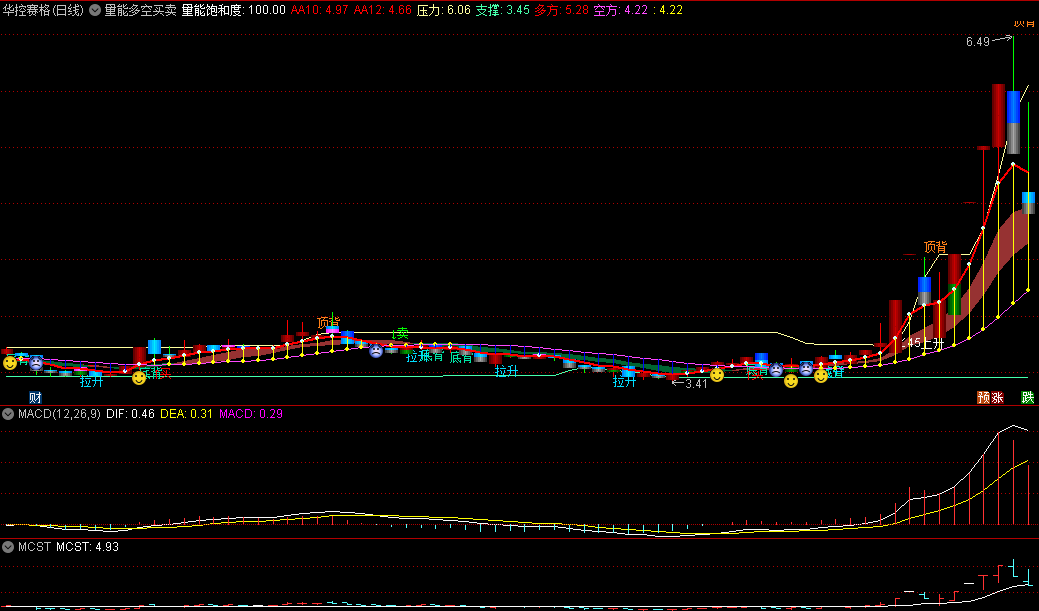The width and height of the screenshot is (1039, 611).
Task: Click the AA10: 4.97 value
Action: (319, 10)
